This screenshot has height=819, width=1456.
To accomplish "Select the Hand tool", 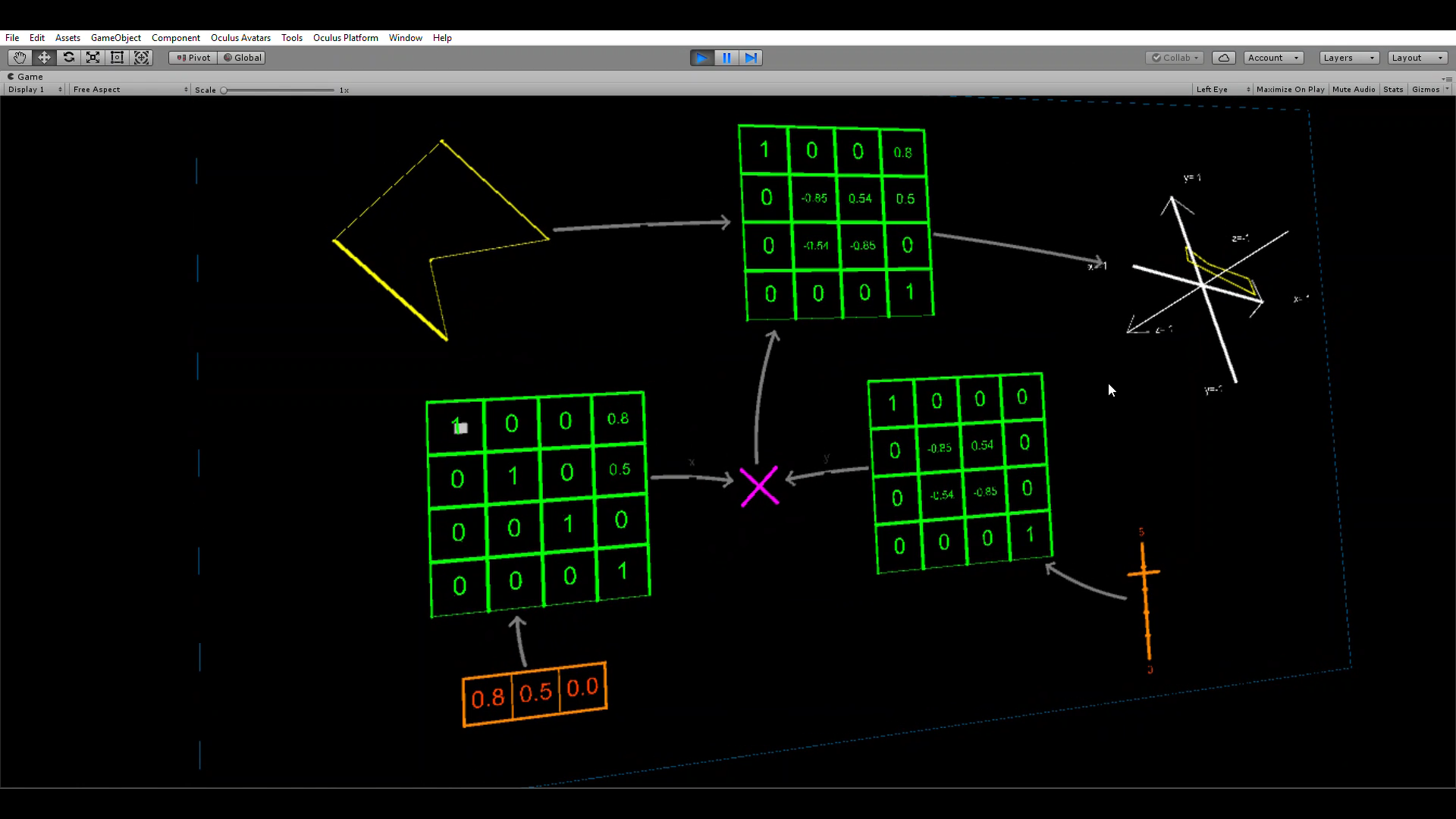I will (20, 58).
